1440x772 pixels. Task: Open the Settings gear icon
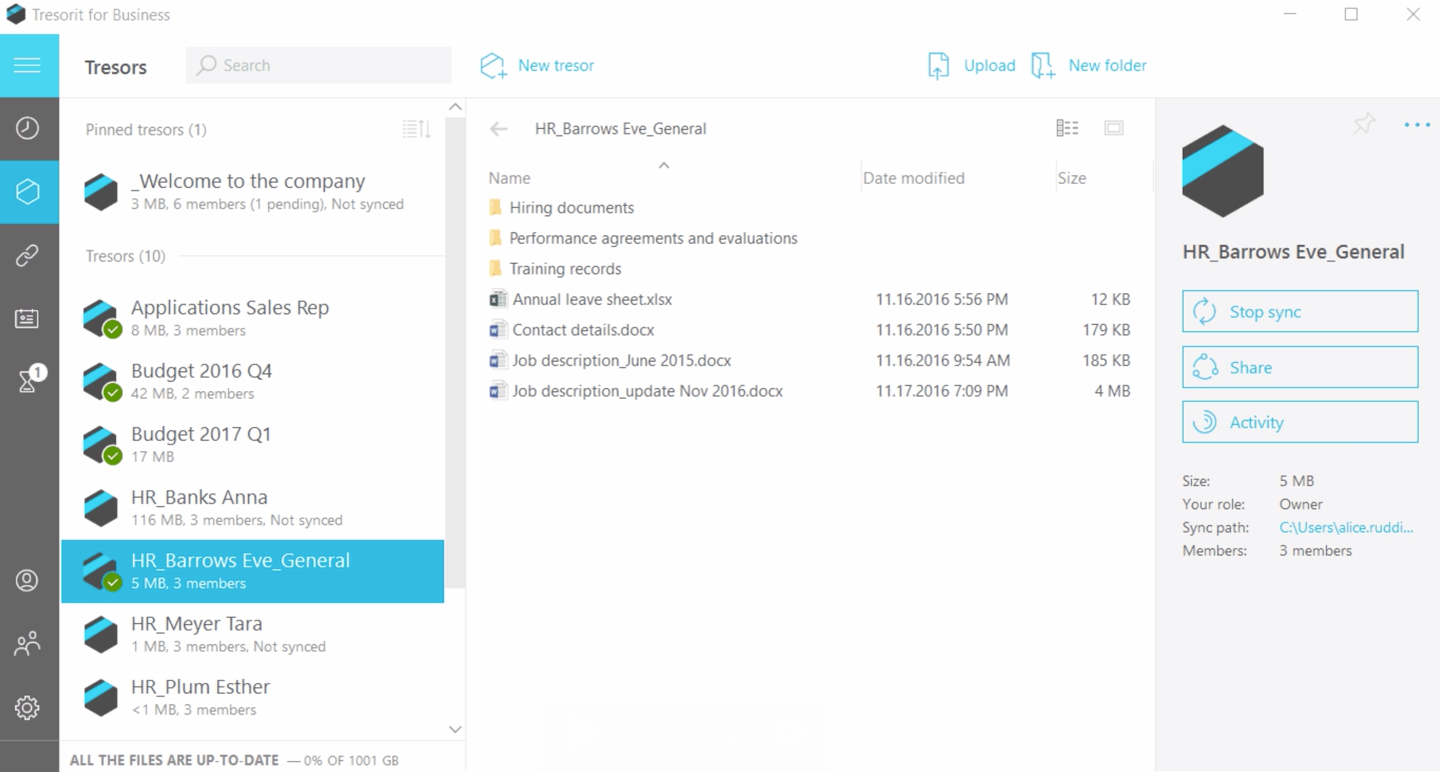point(28,708)
